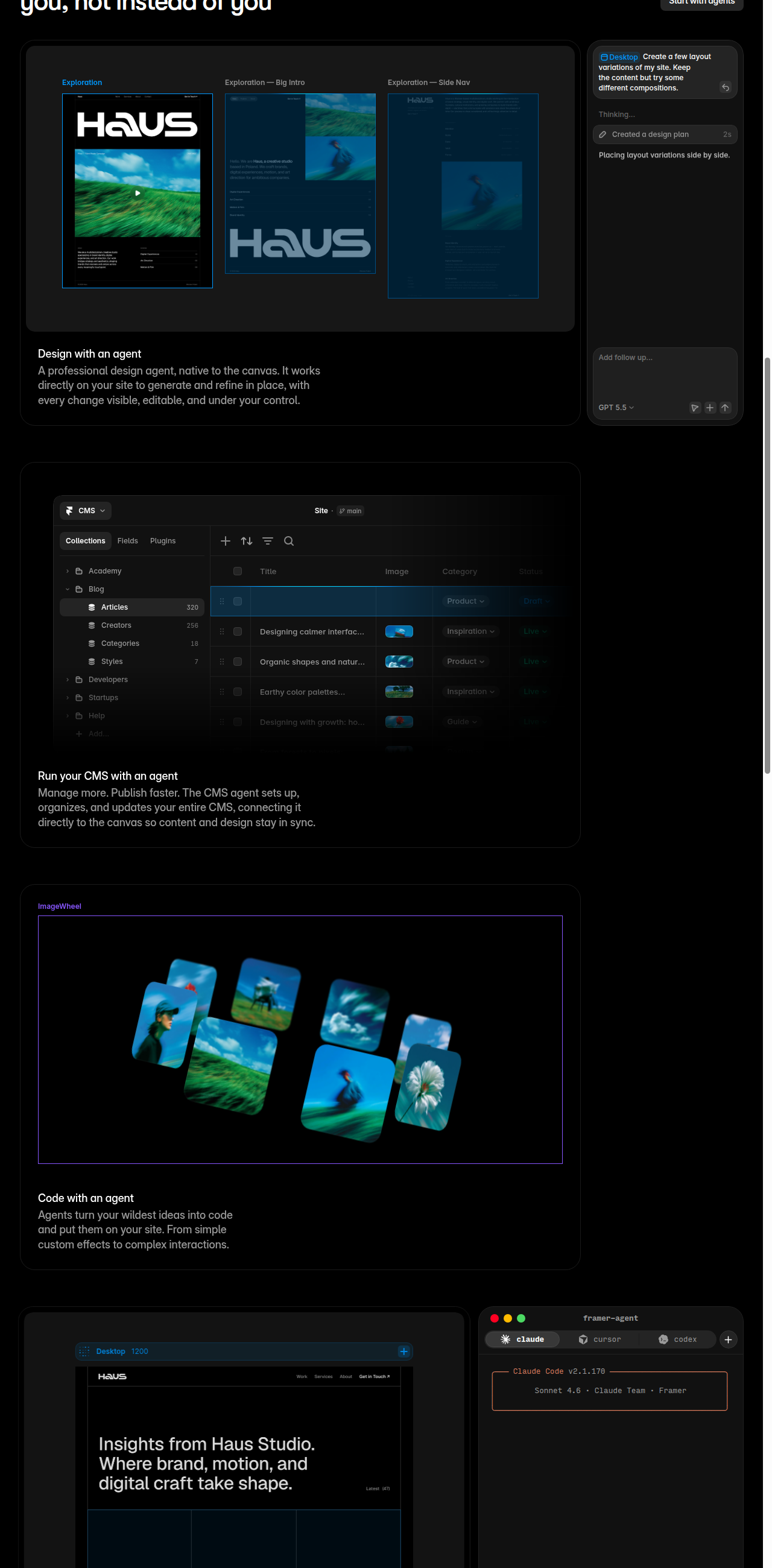Check the Earthy color palettes row checkbox
The height and width of the screenshot is (1568, 772).
coord(238,692)
